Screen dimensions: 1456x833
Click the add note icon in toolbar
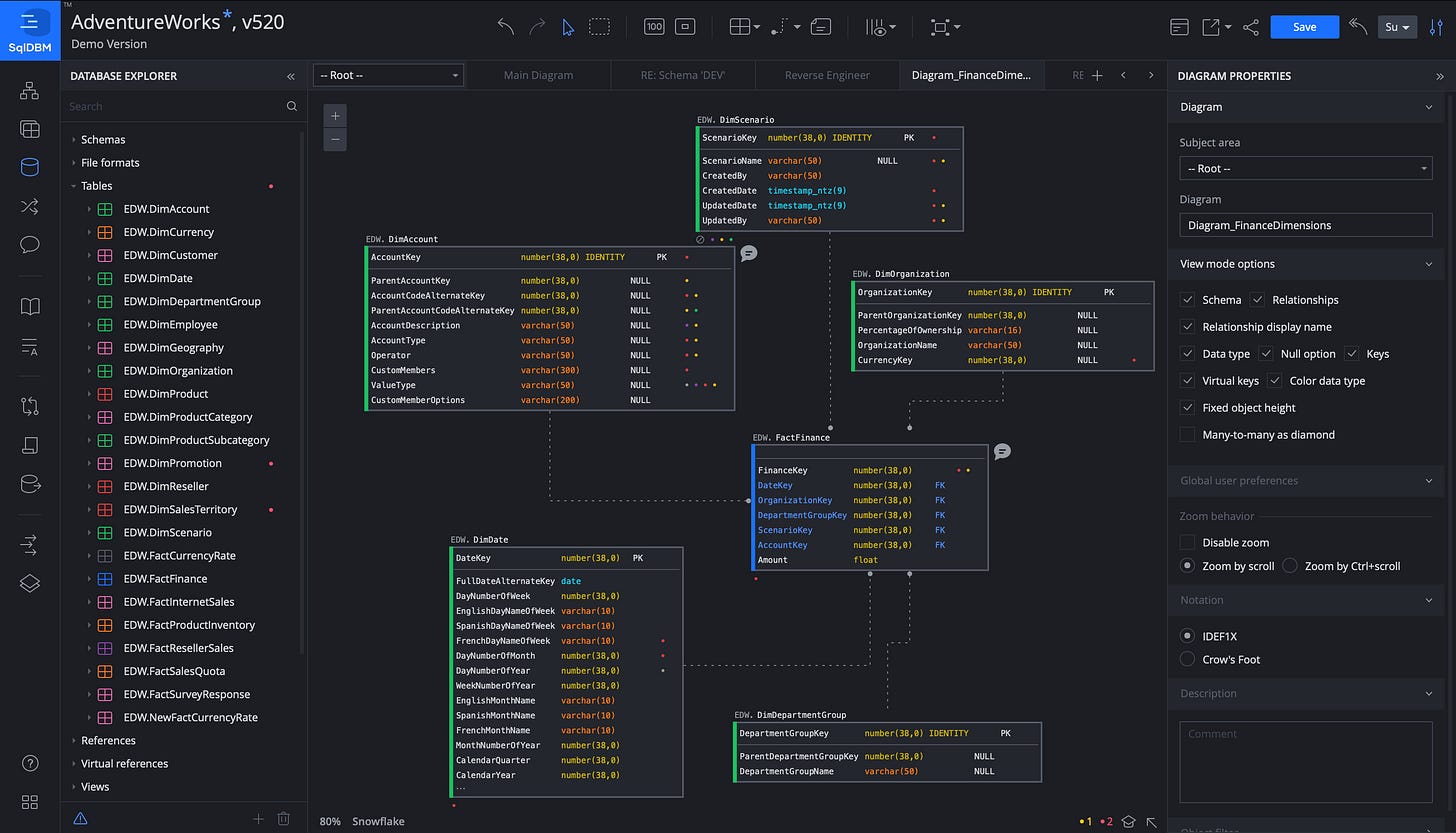(820, 27)
